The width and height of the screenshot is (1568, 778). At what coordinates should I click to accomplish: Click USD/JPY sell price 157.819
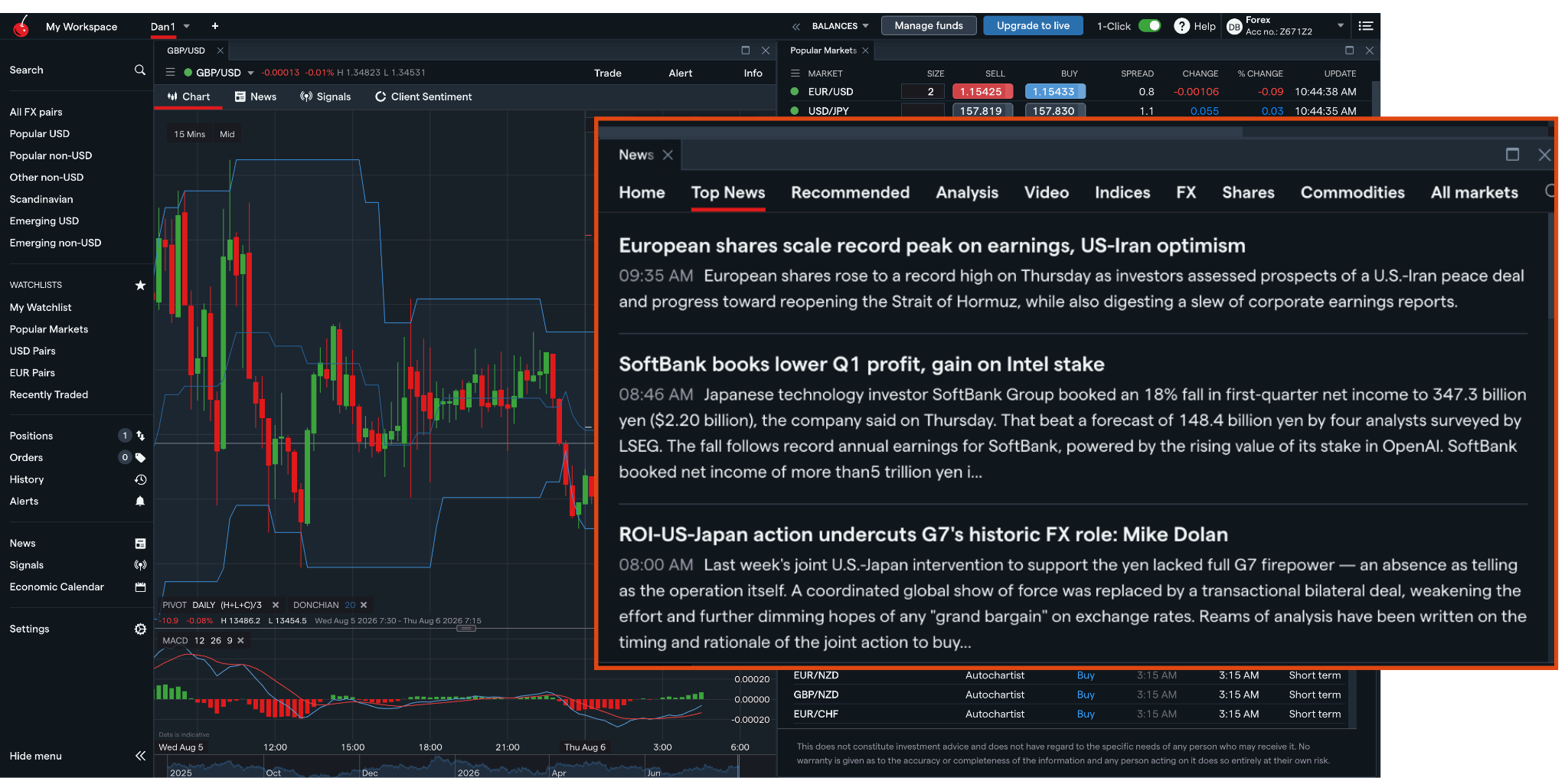coord(982,110)
